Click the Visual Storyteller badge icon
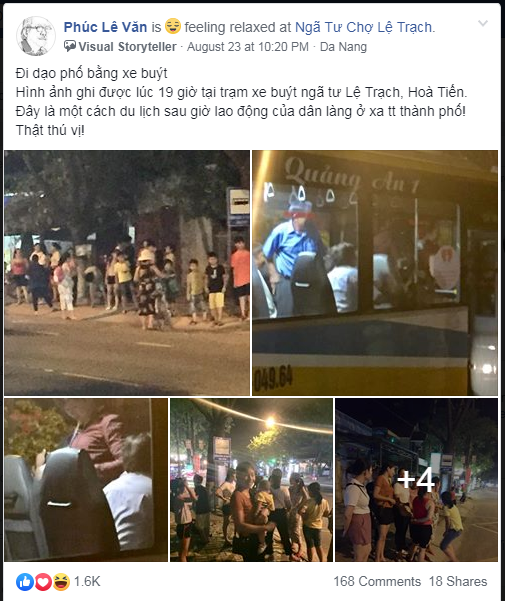The image size is (505, 601). [x=70, y=46]
